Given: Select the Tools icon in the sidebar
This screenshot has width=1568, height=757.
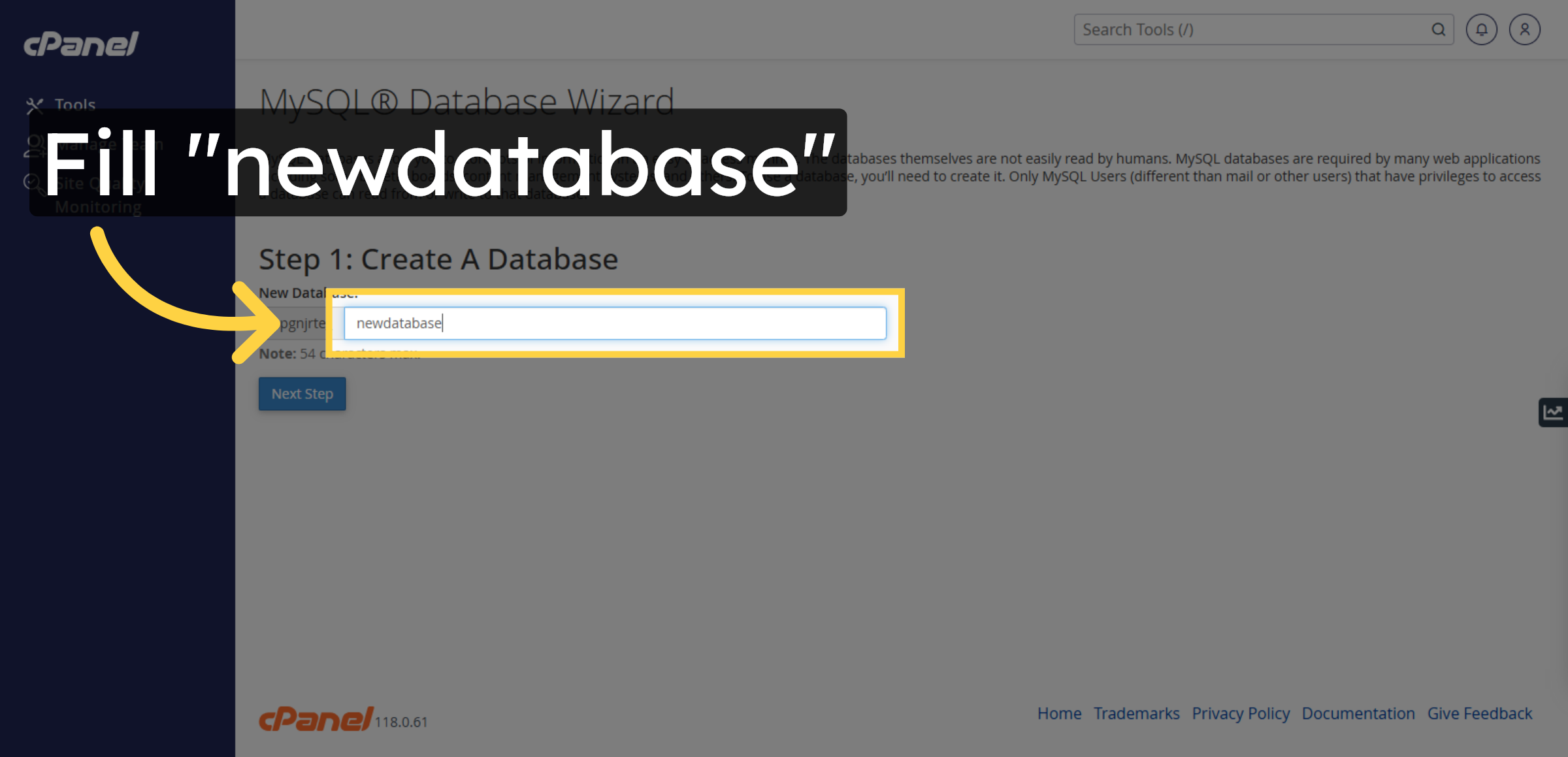Looking at the screenshot, I should click(36, 105).
